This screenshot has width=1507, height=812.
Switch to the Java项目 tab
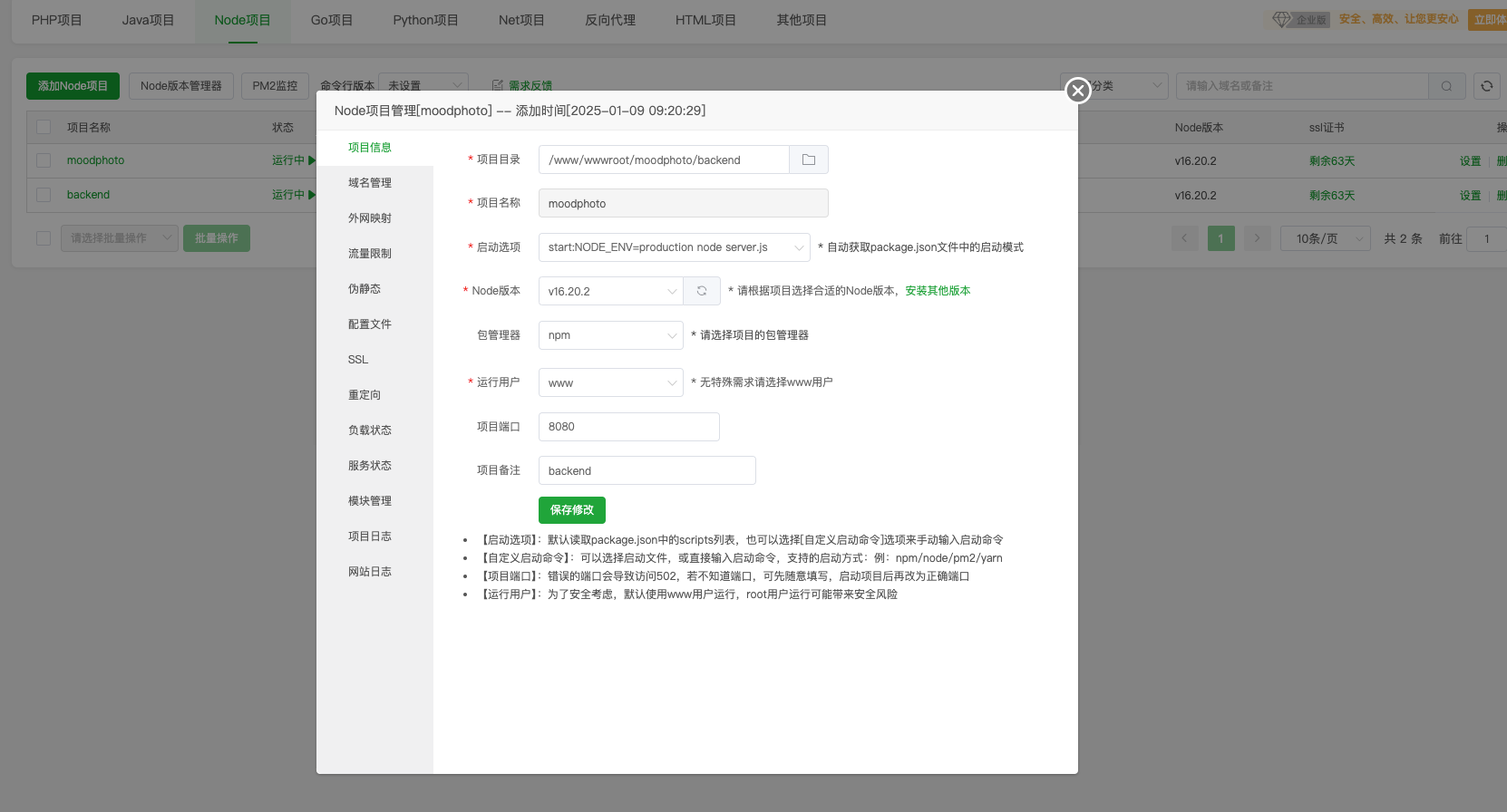pos(148,20)
